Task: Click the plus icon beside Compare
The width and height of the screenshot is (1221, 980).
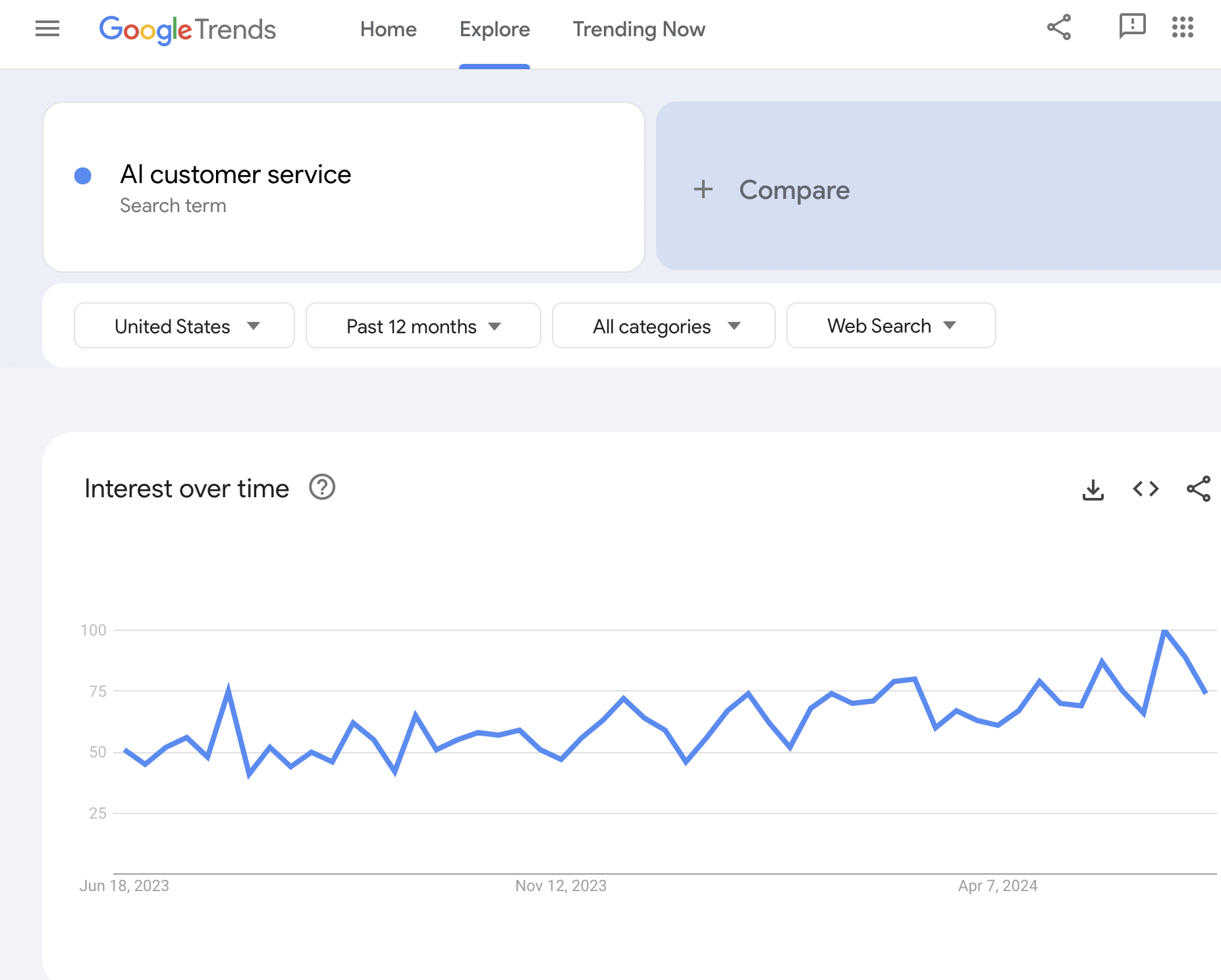Action: (x=703, y=190)
